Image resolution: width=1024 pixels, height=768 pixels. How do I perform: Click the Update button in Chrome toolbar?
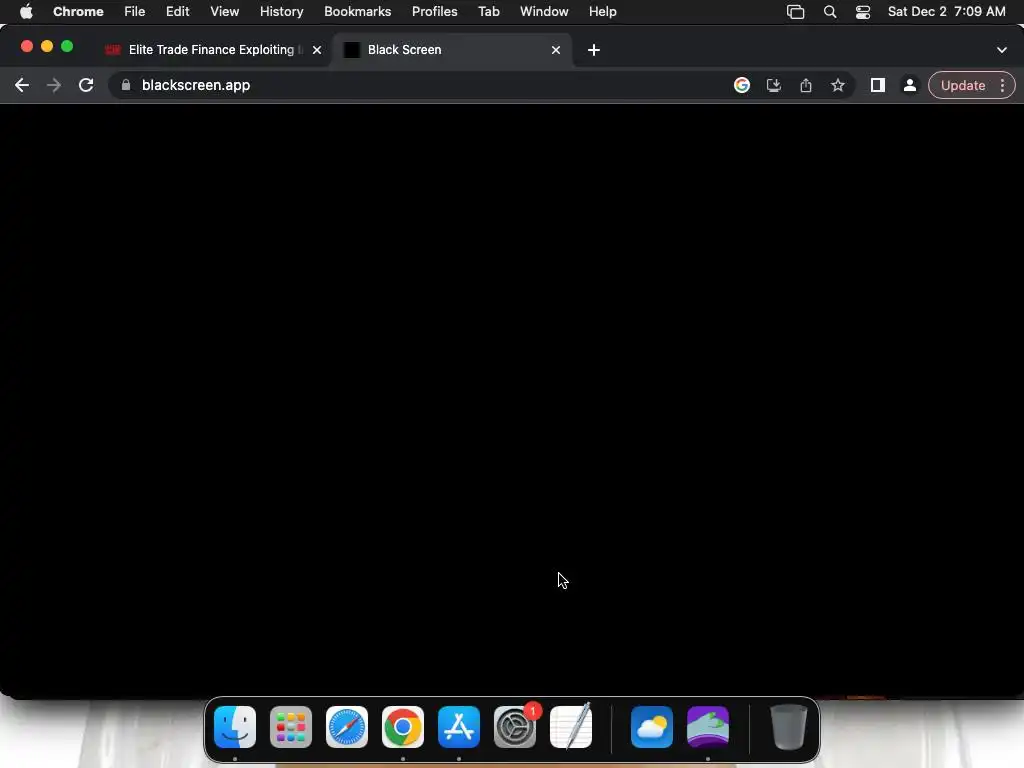tap(963, 86)
